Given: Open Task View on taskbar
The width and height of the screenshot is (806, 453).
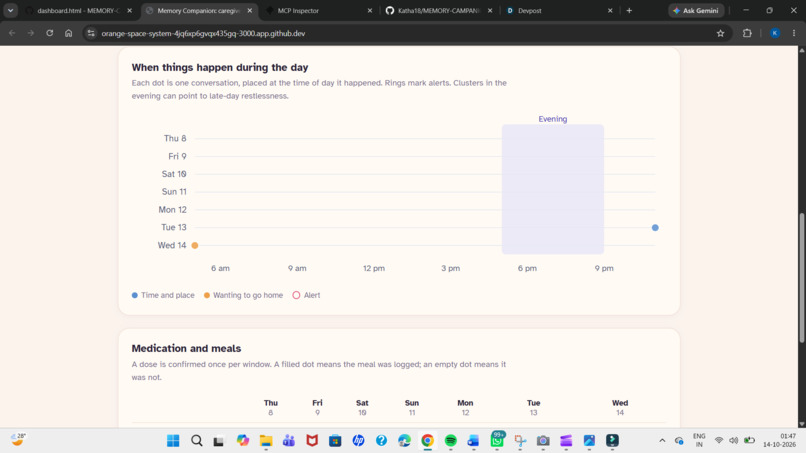Looking at the screenshot, I should 219,441.
